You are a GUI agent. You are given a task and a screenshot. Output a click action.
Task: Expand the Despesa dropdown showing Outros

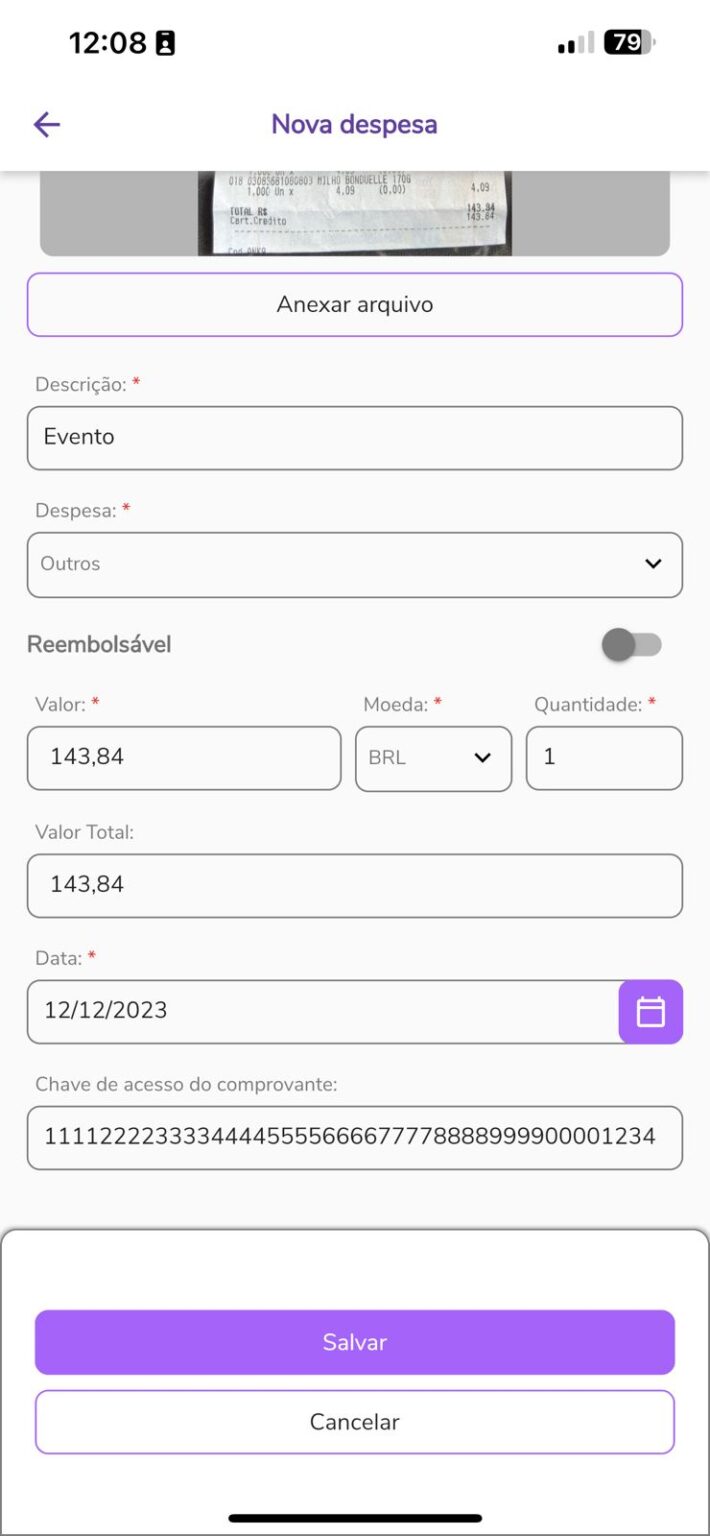[355, 564]
